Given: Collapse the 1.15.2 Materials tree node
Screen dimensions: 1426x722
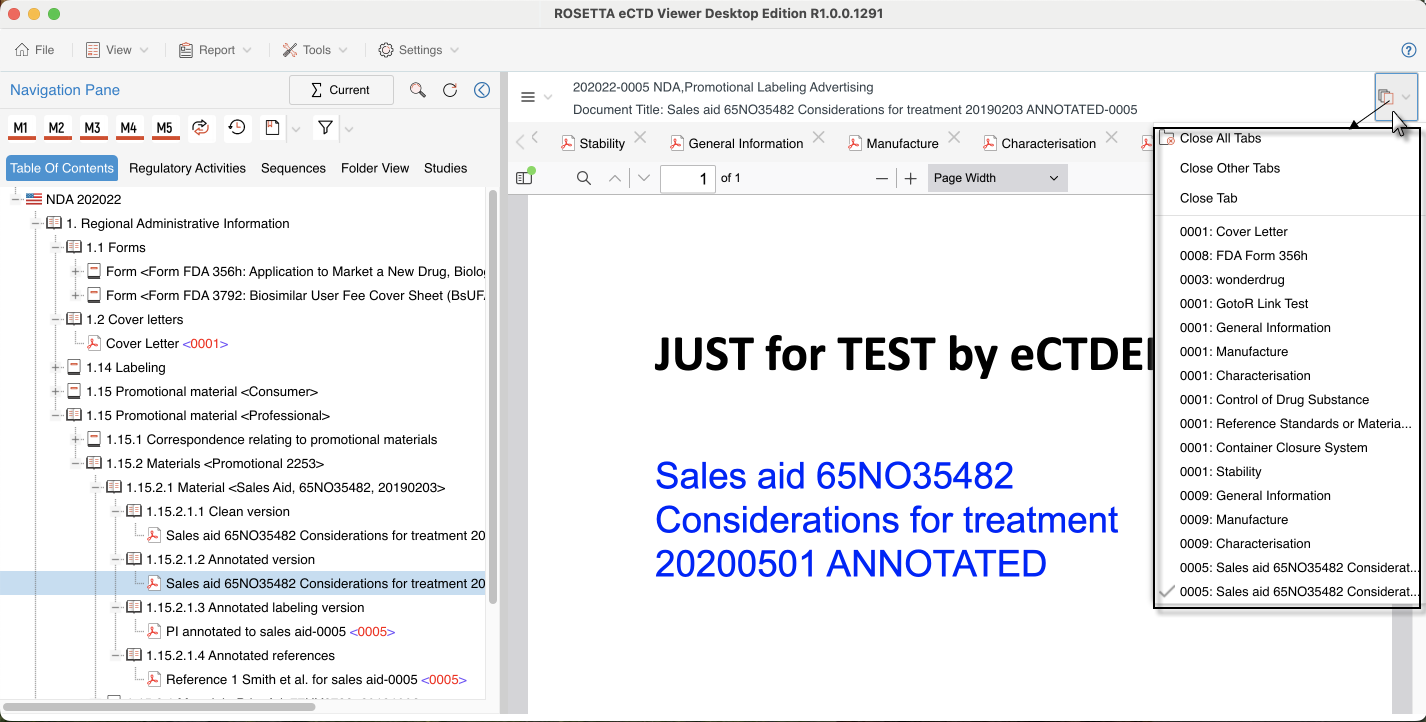Looking at the screenshot, I should (x=76, y=464).
